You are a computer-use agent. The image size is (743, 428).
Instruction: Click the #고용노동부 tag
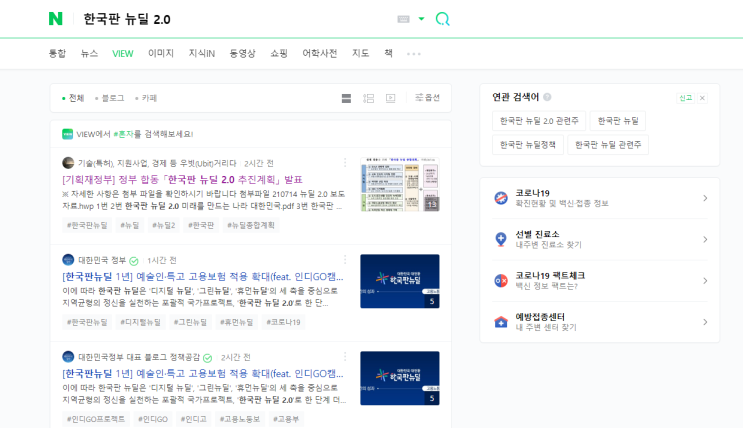coord(240,419)
